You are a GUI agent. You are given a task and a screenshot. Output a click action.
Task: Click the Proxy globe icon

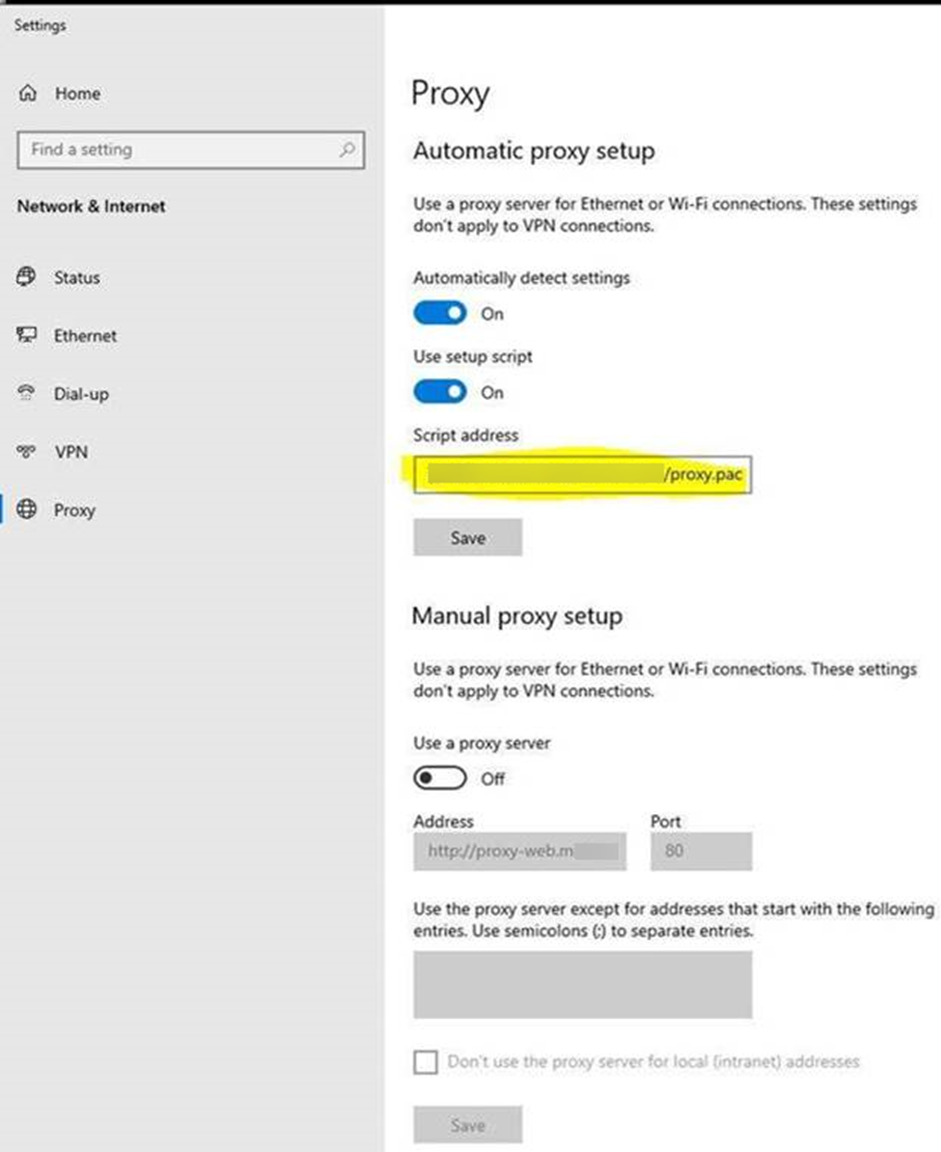click(x=27, y=510)
